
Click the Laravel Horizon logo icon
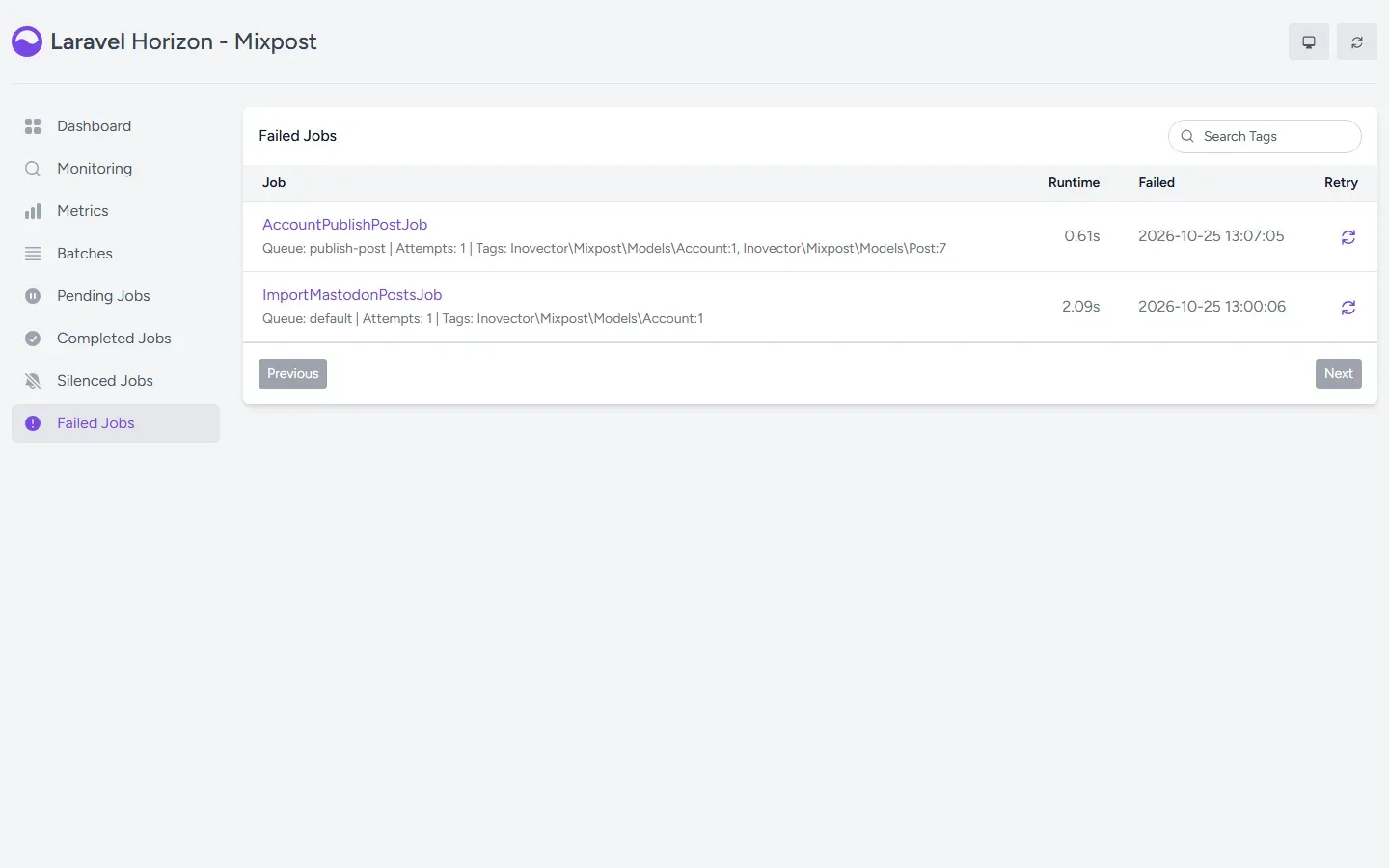click(27, 41)
